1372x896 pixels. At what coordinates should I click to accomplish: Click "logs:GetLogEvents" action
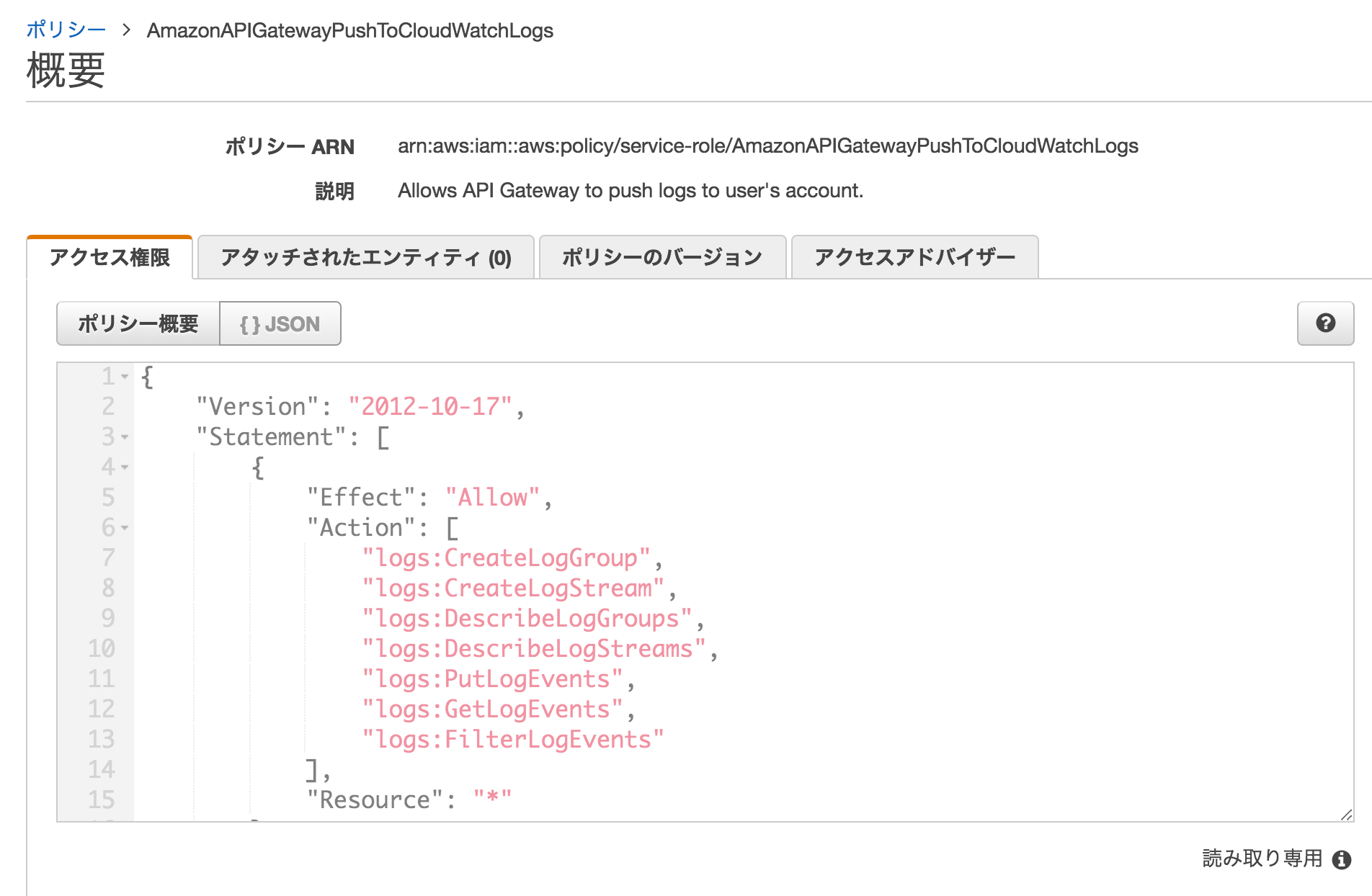[492, 709]
